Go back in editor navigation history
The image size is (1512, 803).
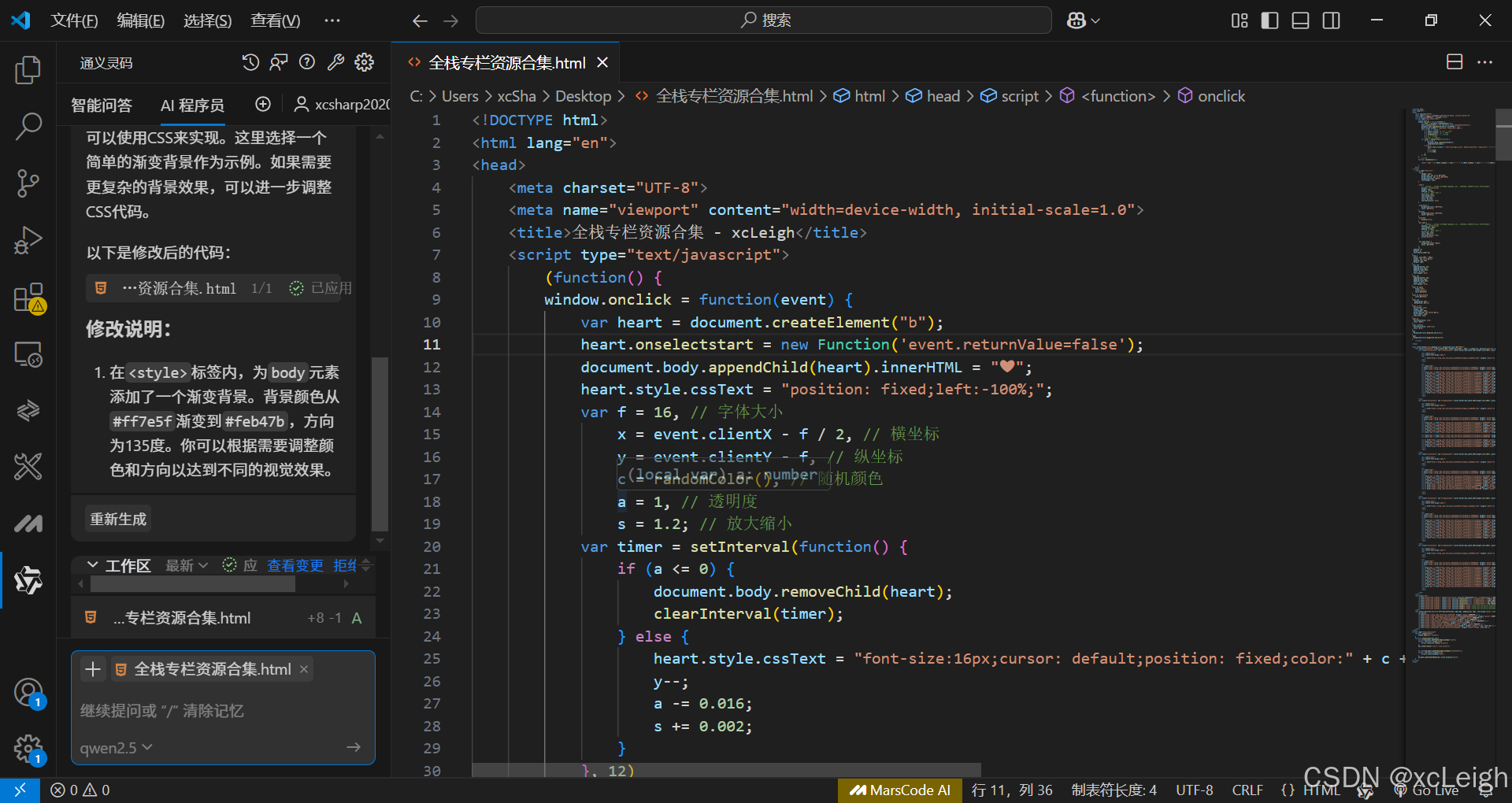coord(420,20)
